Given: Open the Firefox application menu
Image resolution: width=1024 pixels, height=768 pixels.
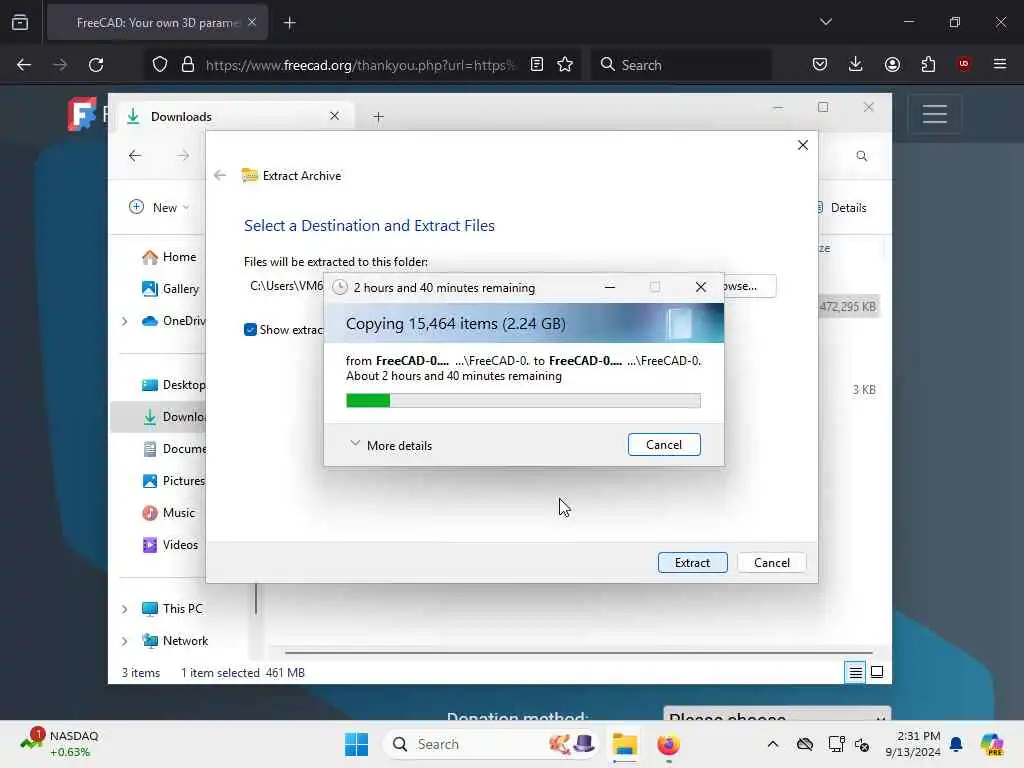Looking at the screenshot, I should coord(1000,64).
